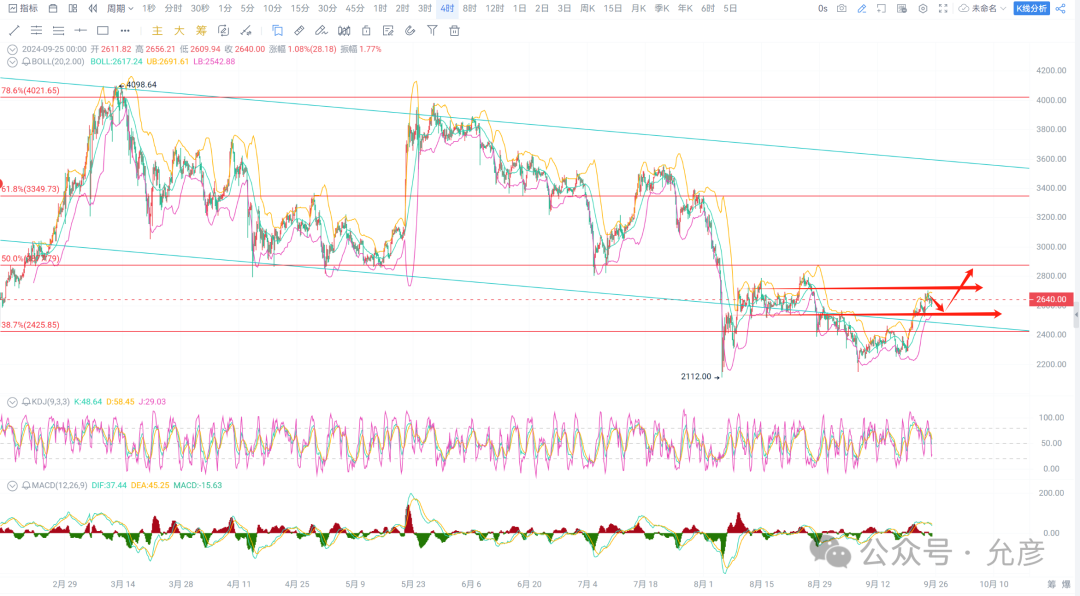Click the double-arrow rewind icon
The height and width of the screenshot is (596, 1080).
93,8
